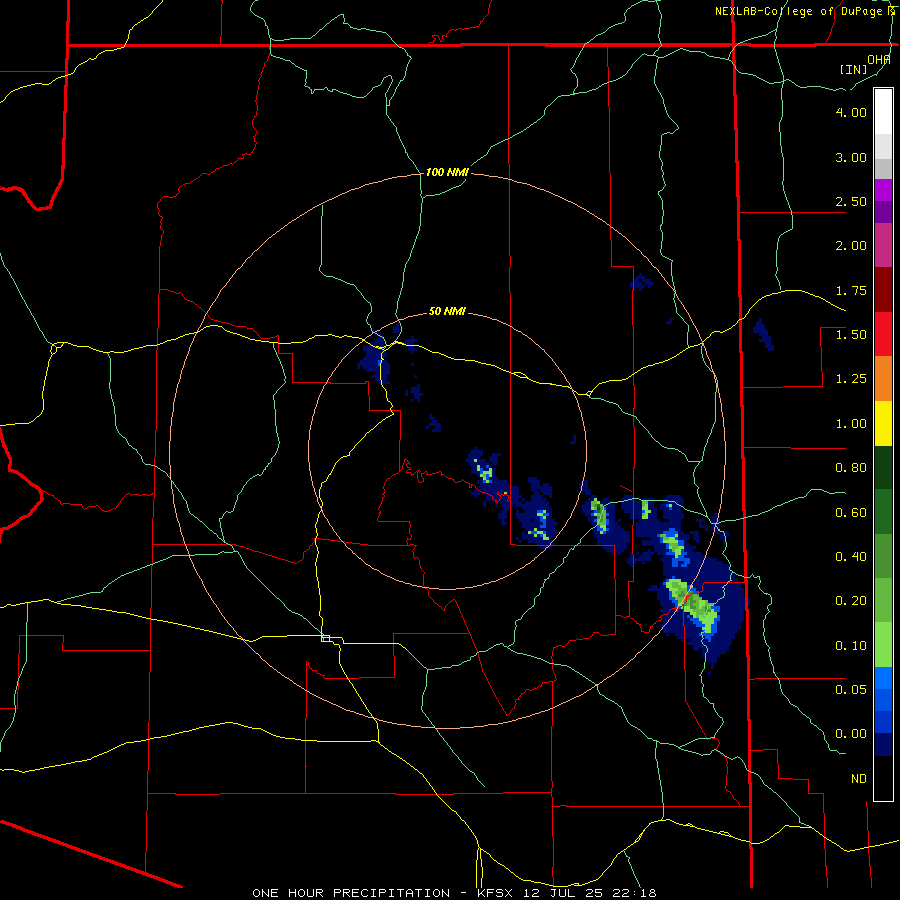This screenshot has height=900, width=900.
Task: Click the '0.20' legend value
Action: (851, 601)
